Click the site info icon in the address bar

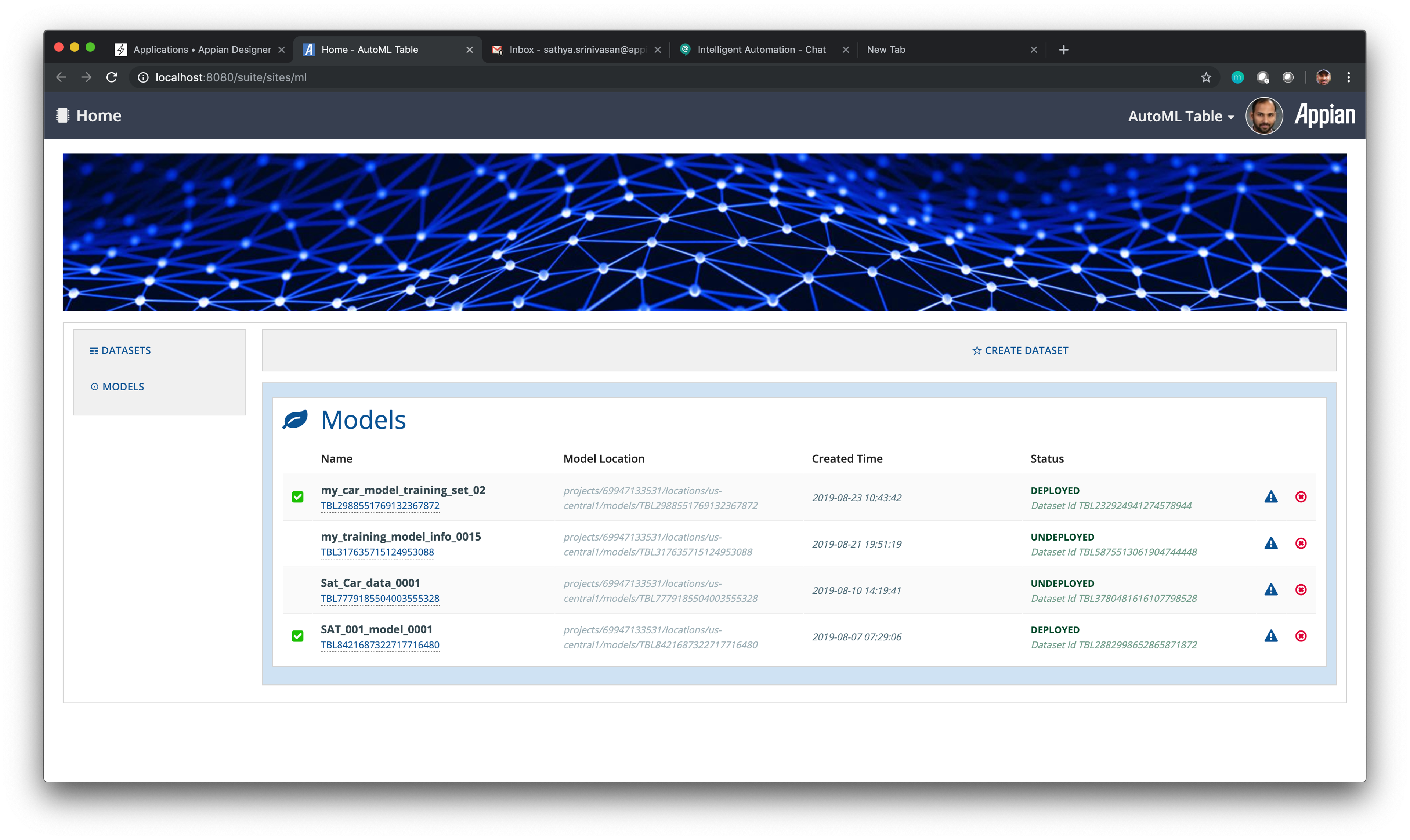[x=143, y=77]
